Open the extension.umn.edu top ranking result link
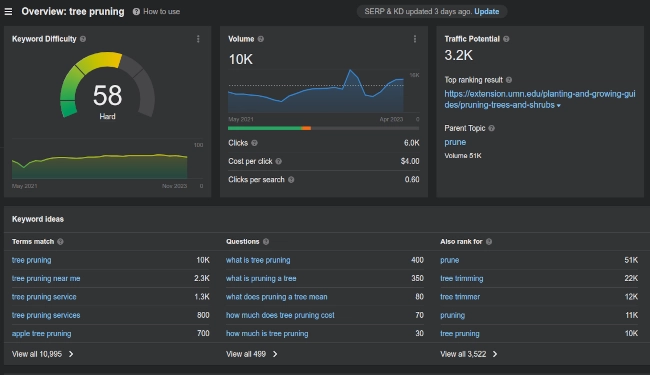Image resolution: width=650 pixels, height=375 pixels. (540, 99)
